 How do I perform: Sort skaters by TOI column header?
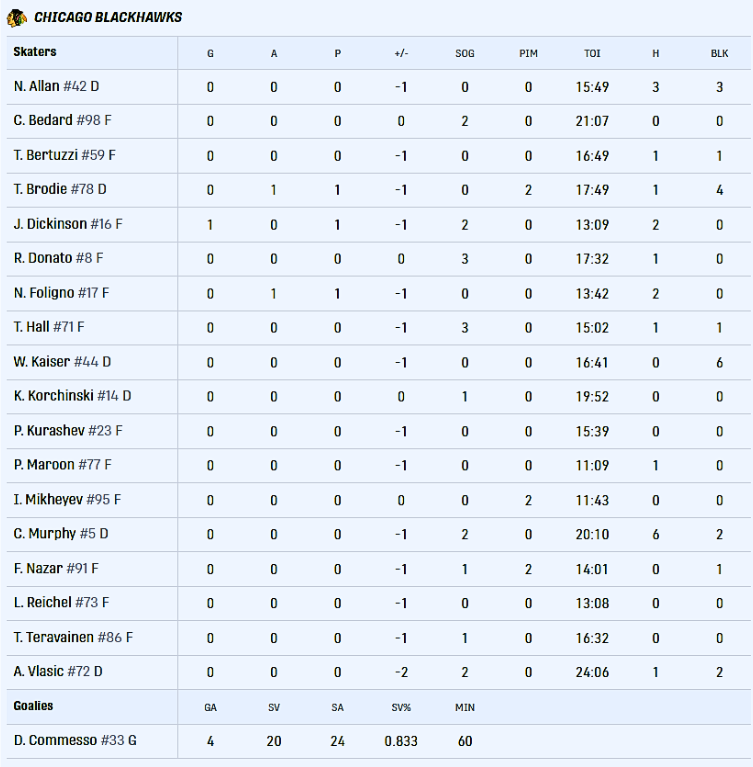pos(592,53)
